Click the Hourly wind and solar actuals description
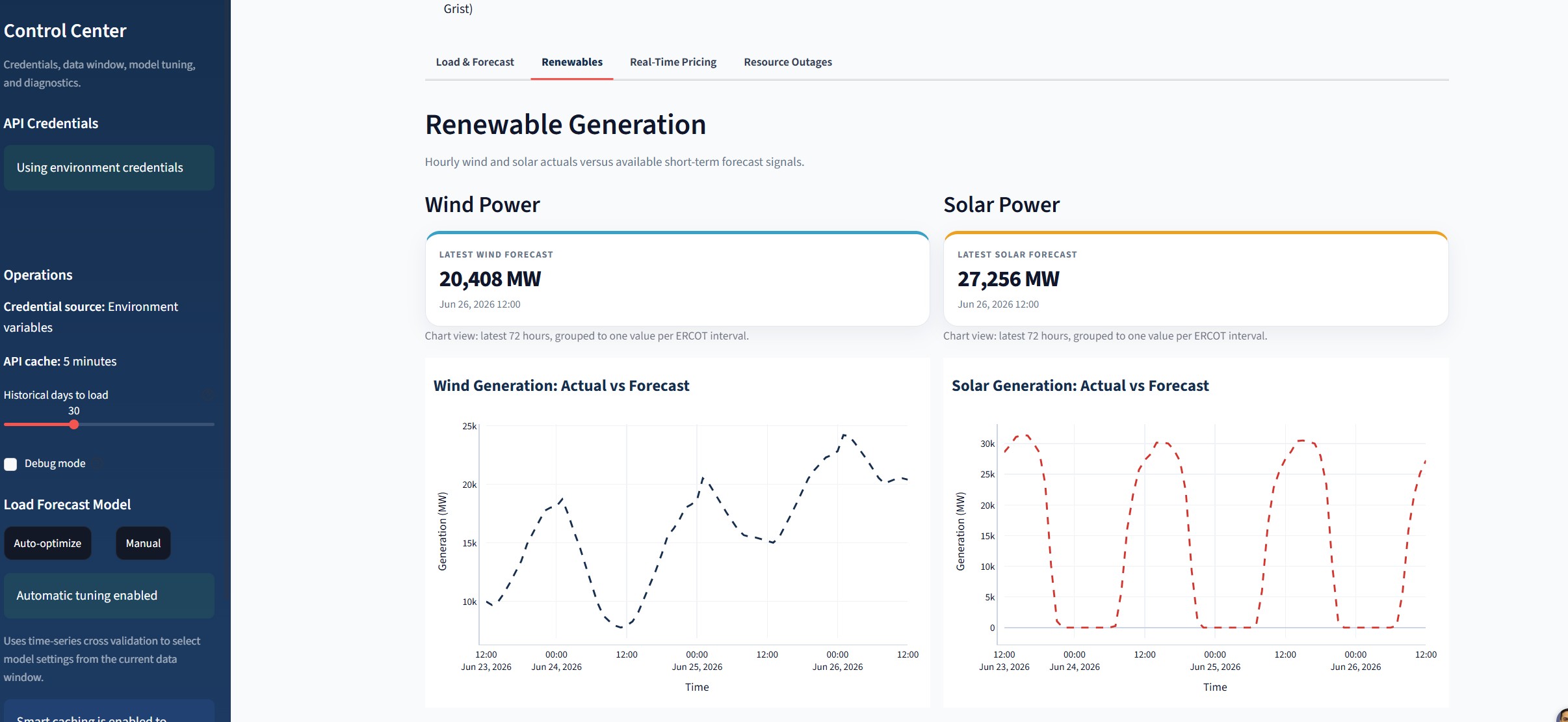This screenshot has width=1568, height=722. pyautogui.click(x=614, y=162)
